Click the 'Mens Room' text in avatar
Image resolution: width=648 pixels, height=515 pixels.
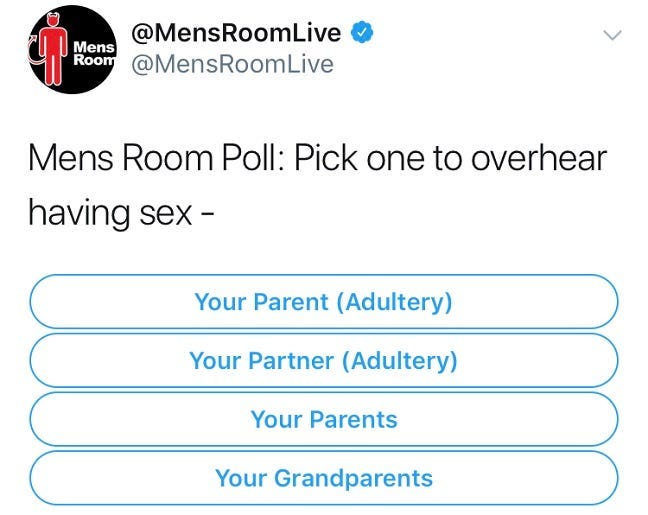click(x=94, y=54)
